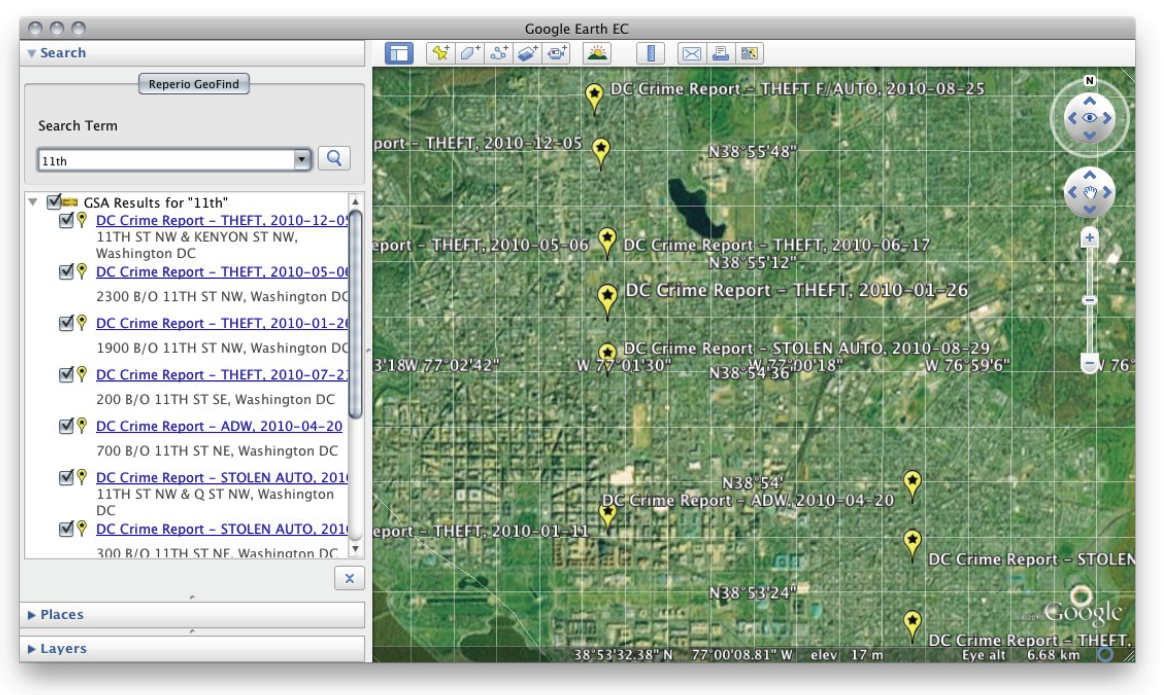Click the Print toolbar icon

coord(721,53)
